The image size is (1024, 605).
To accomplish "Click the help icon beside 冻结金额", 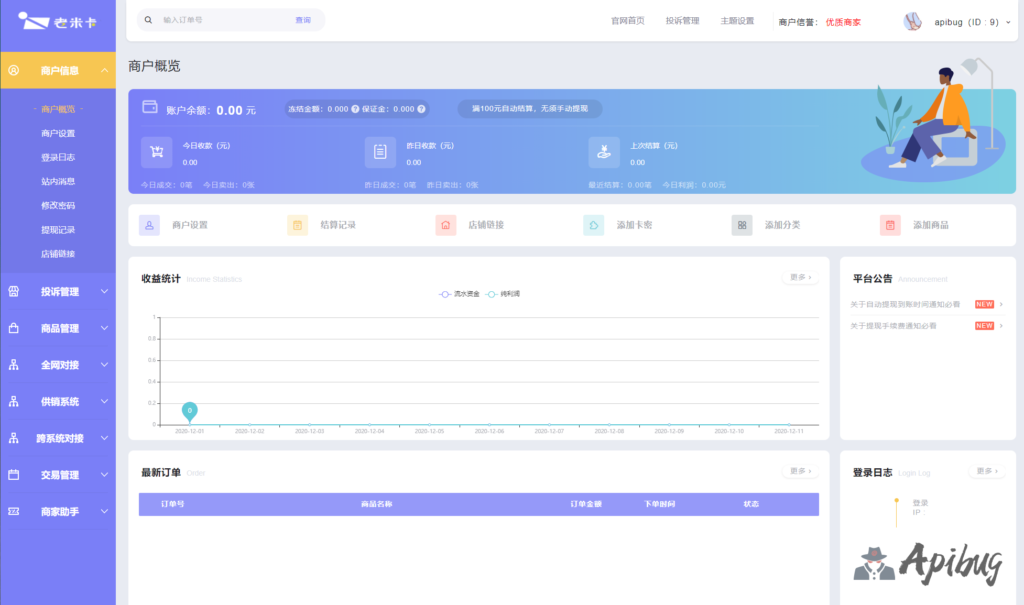I will tap(355, 109).
